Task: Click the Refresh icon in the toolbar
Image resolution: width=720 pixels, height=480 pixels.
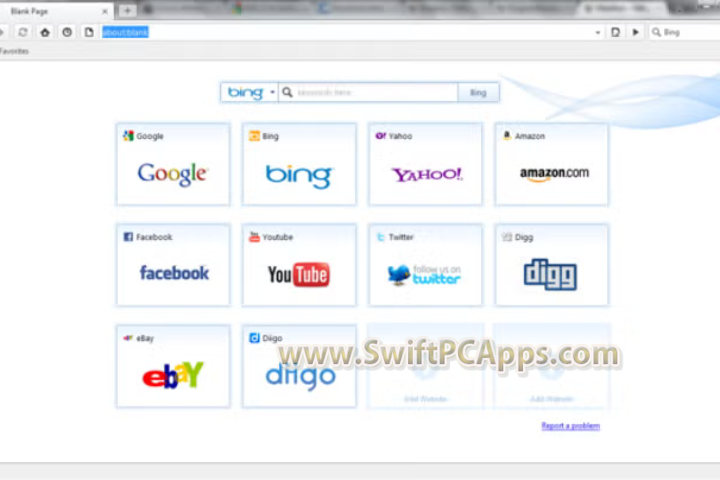Action: pyautogui.click(x=23, y=32)
